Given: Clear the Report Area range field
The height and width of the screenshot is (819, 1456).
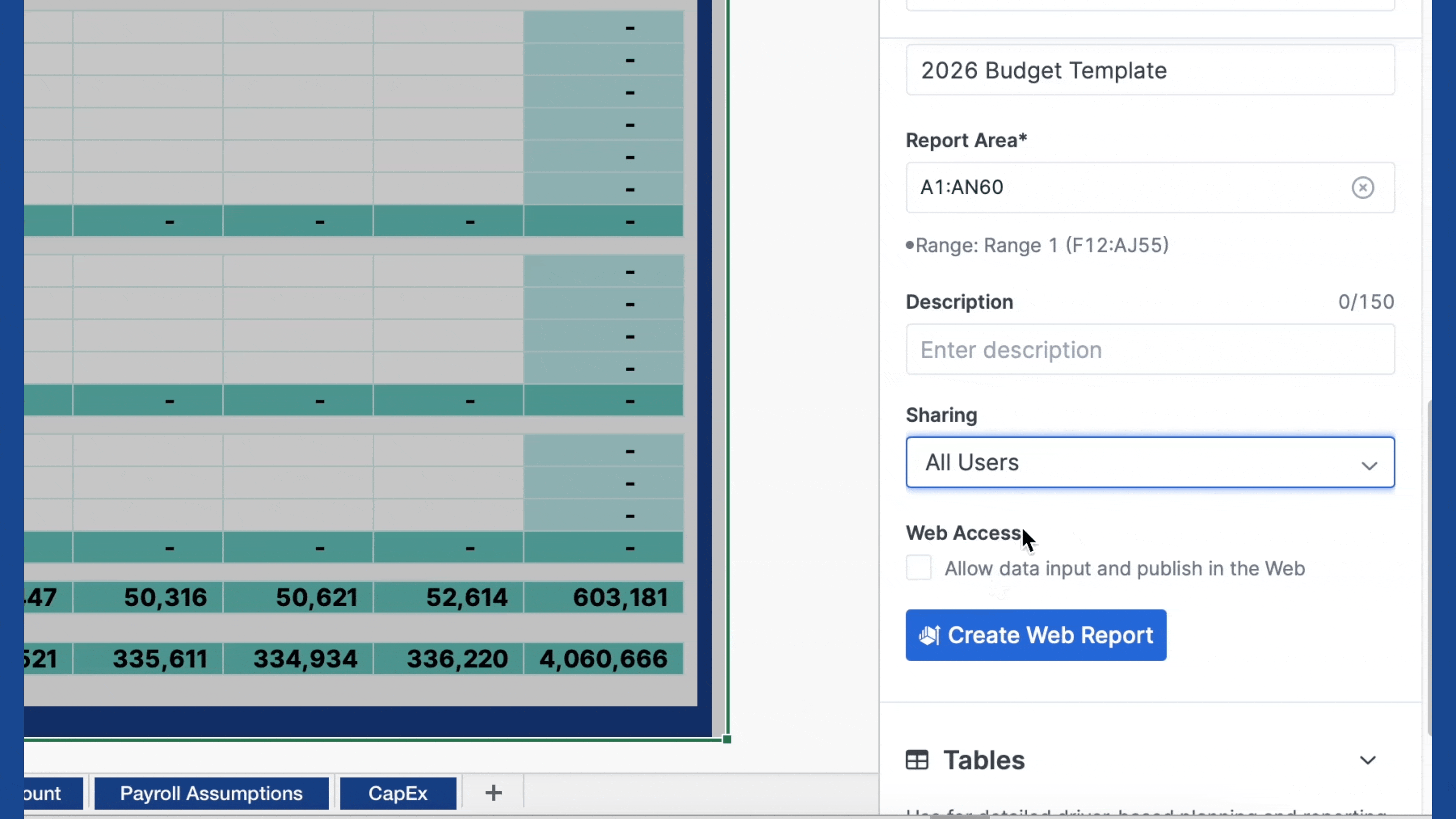Looking at the screenshot, I should point(1362,187).
